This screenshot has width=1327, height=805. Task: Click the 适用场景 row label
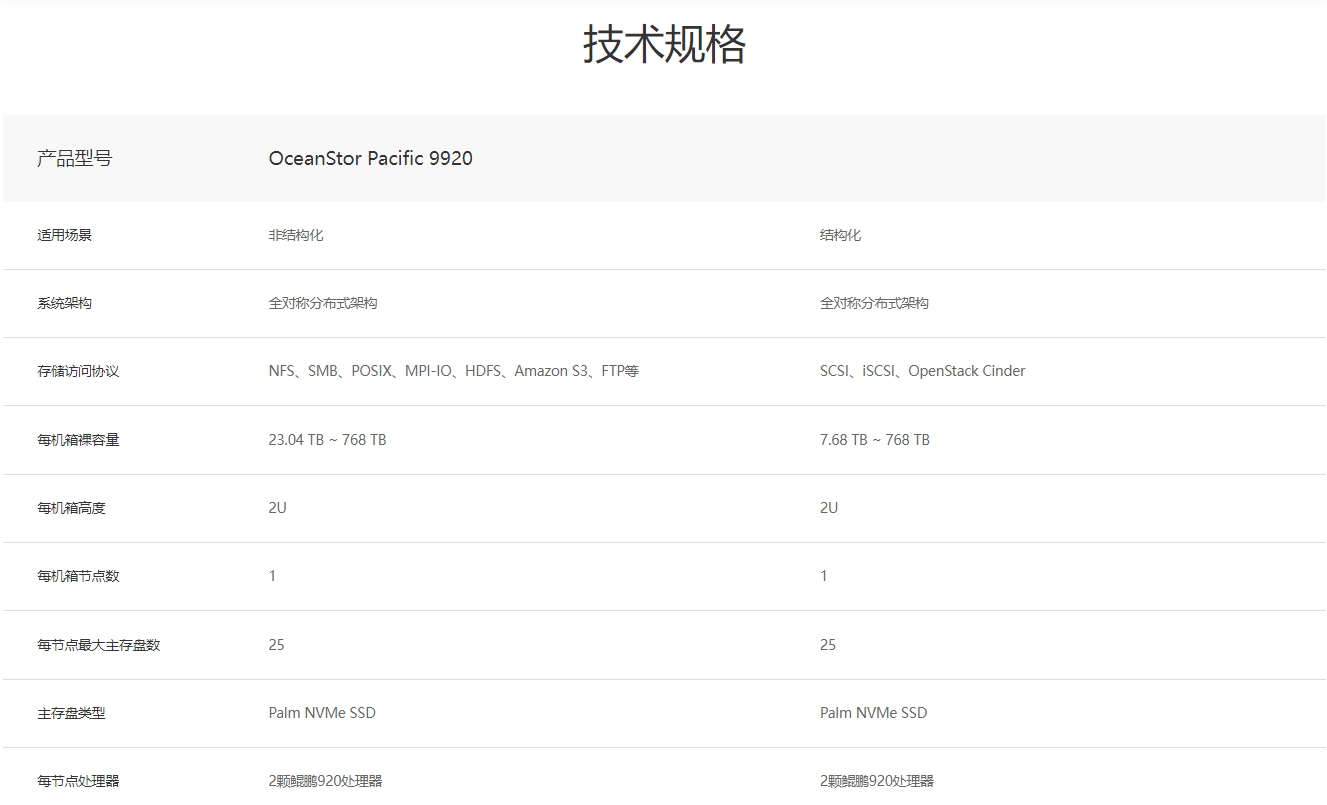pos(64,235)
